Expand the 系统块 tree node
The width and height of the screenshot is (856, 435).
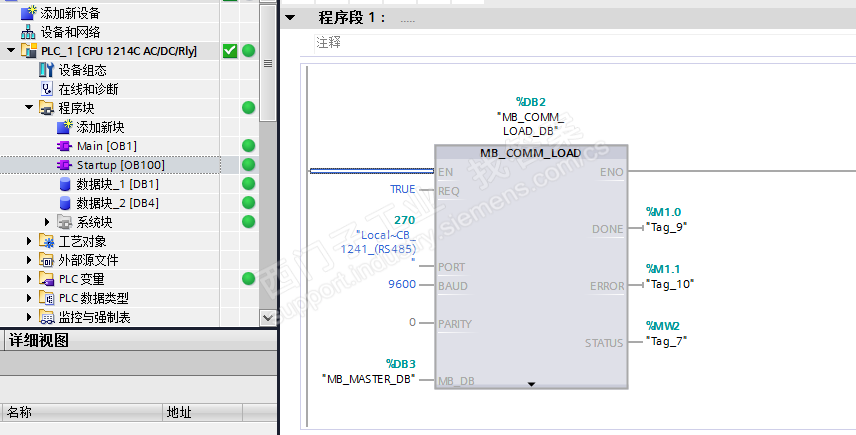[x=47, y=222]
